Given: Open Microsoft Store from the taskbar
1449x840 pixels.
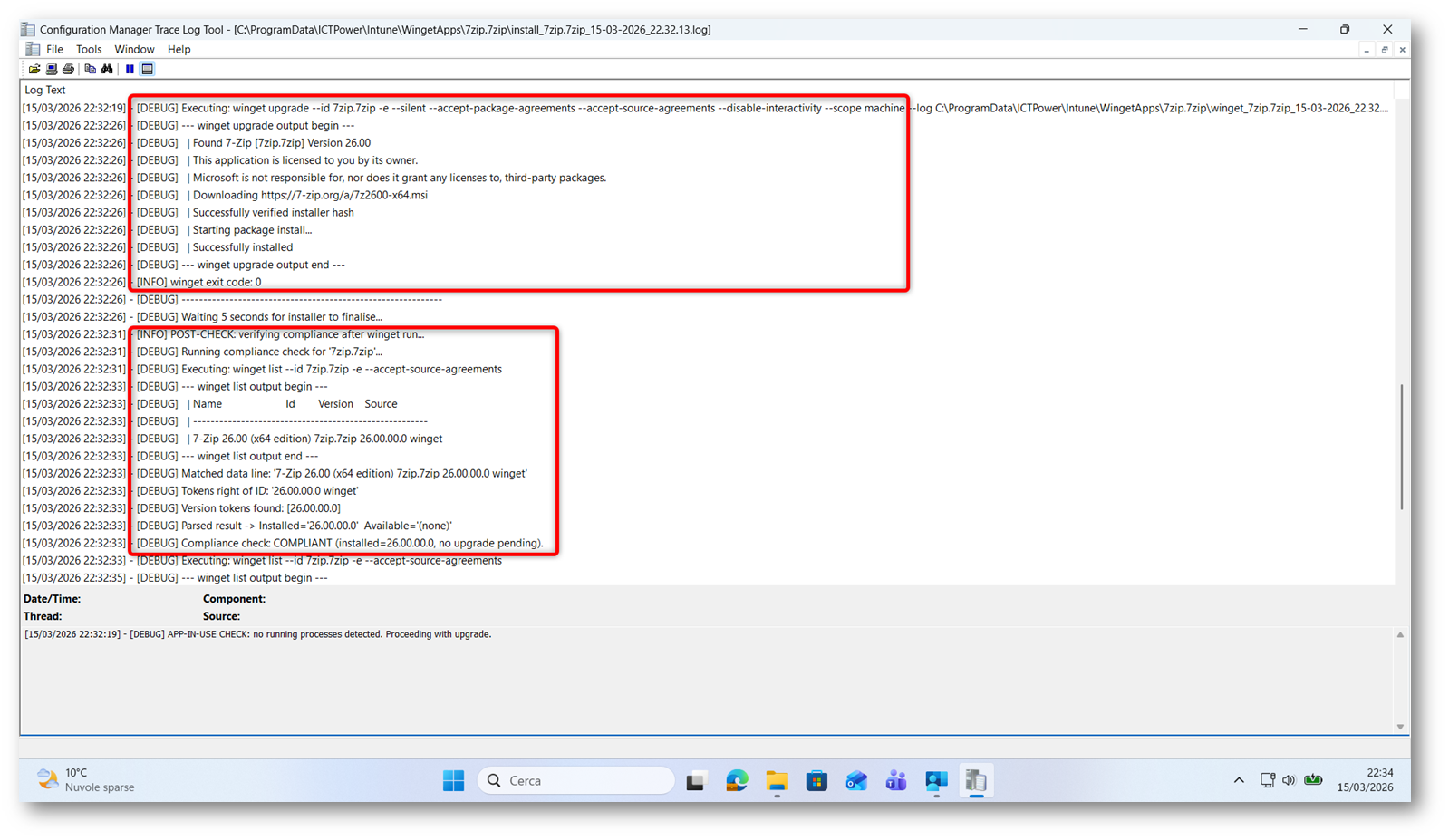Looking at the screenshot, I should (816, 780).
